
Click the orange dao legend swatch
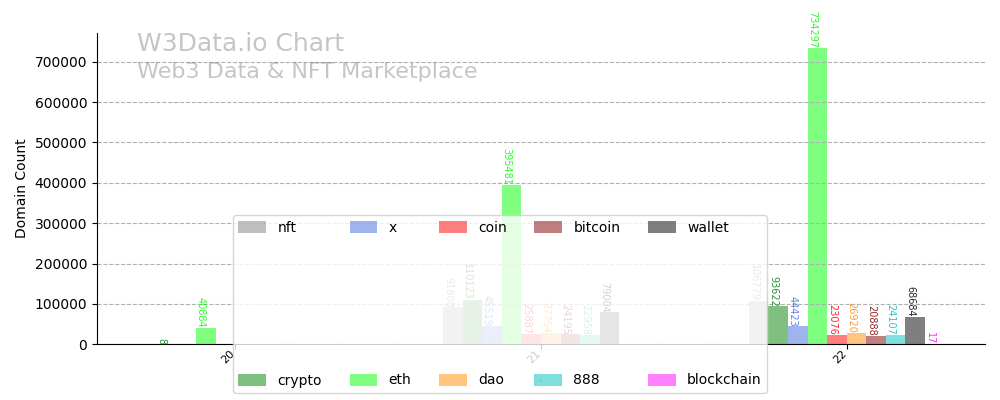(453, 380)
